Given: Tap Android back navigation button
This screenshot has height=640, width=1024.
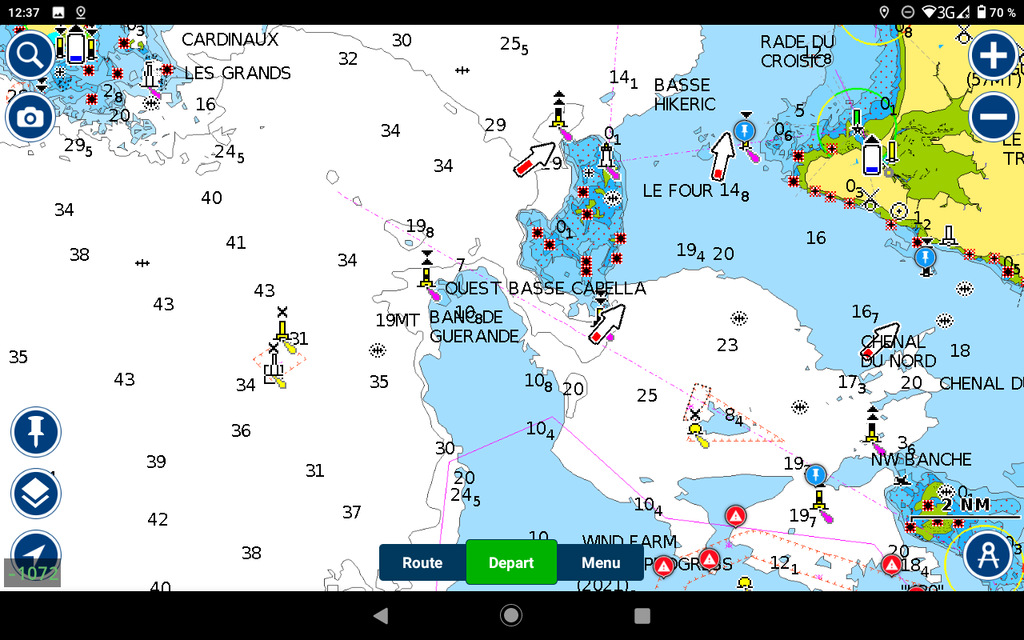Looking at the screenshot, I should coord(381,615).
